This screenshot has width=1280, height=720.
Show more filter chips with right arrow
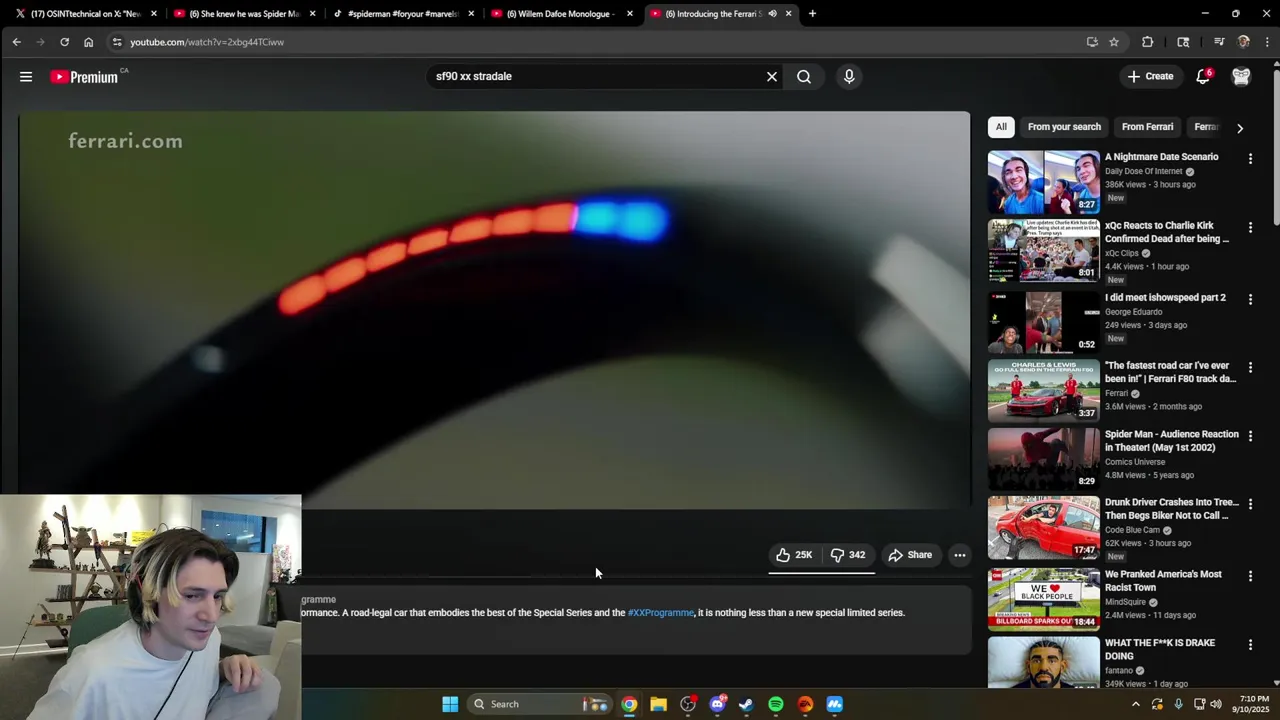tap(1240, 128)
